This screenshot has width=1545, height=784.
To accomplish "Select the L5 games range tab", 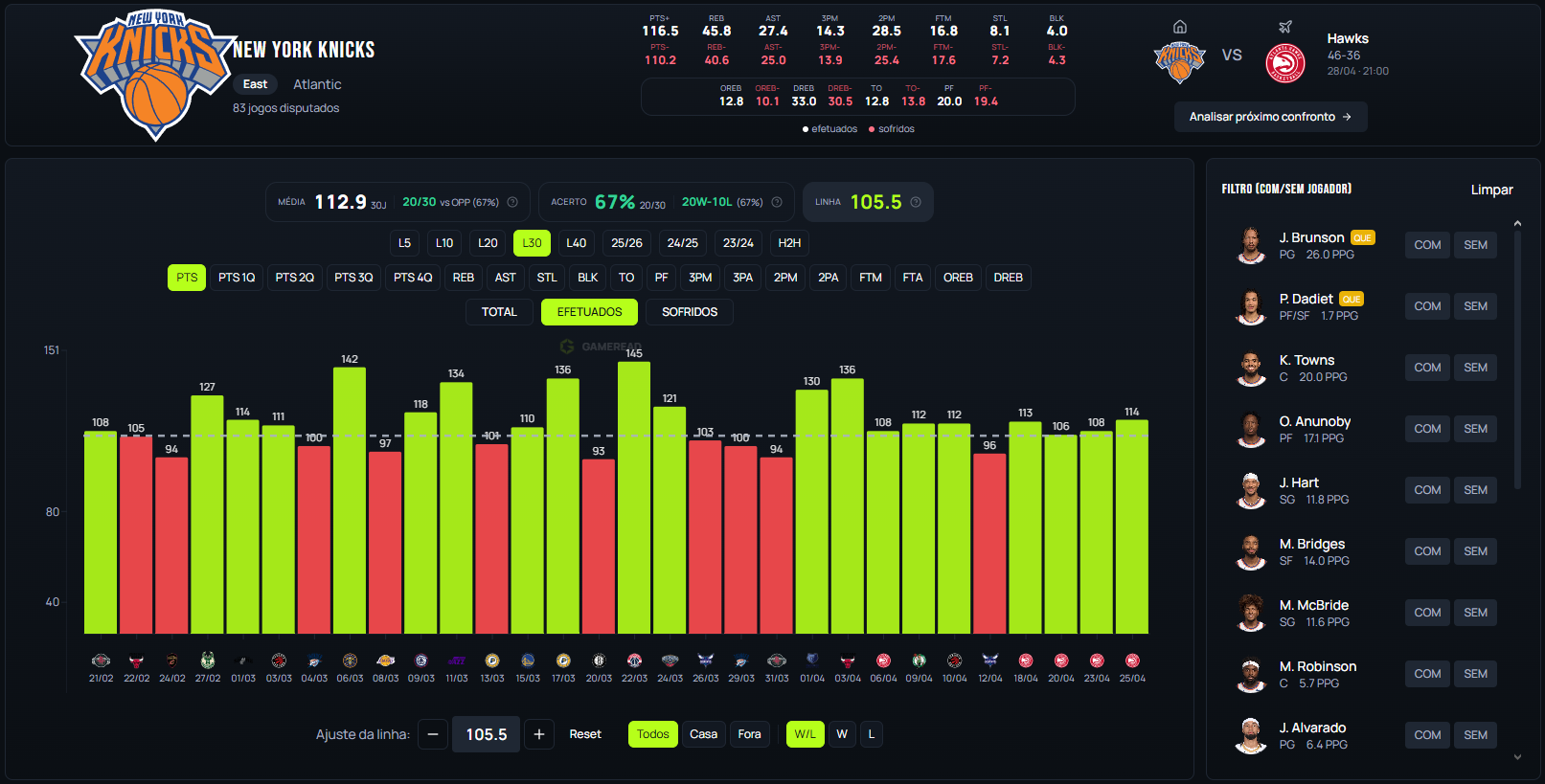I will tap(404, 243).
